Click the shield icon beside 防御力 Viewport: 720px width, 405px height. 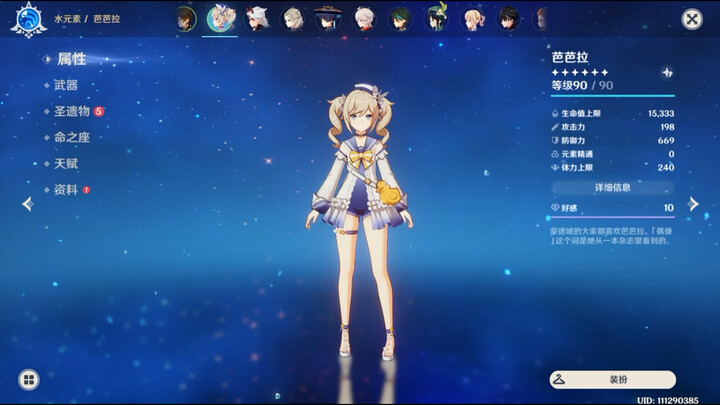(x=555, y=141)
